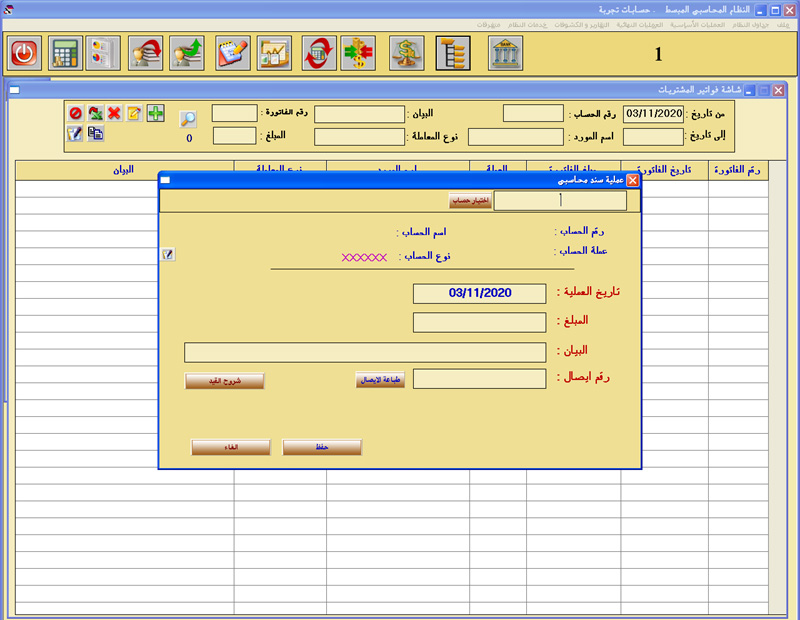Click the اختيار حساب choose account button
This screenshot has height=620, width=800.
[470, 201]
